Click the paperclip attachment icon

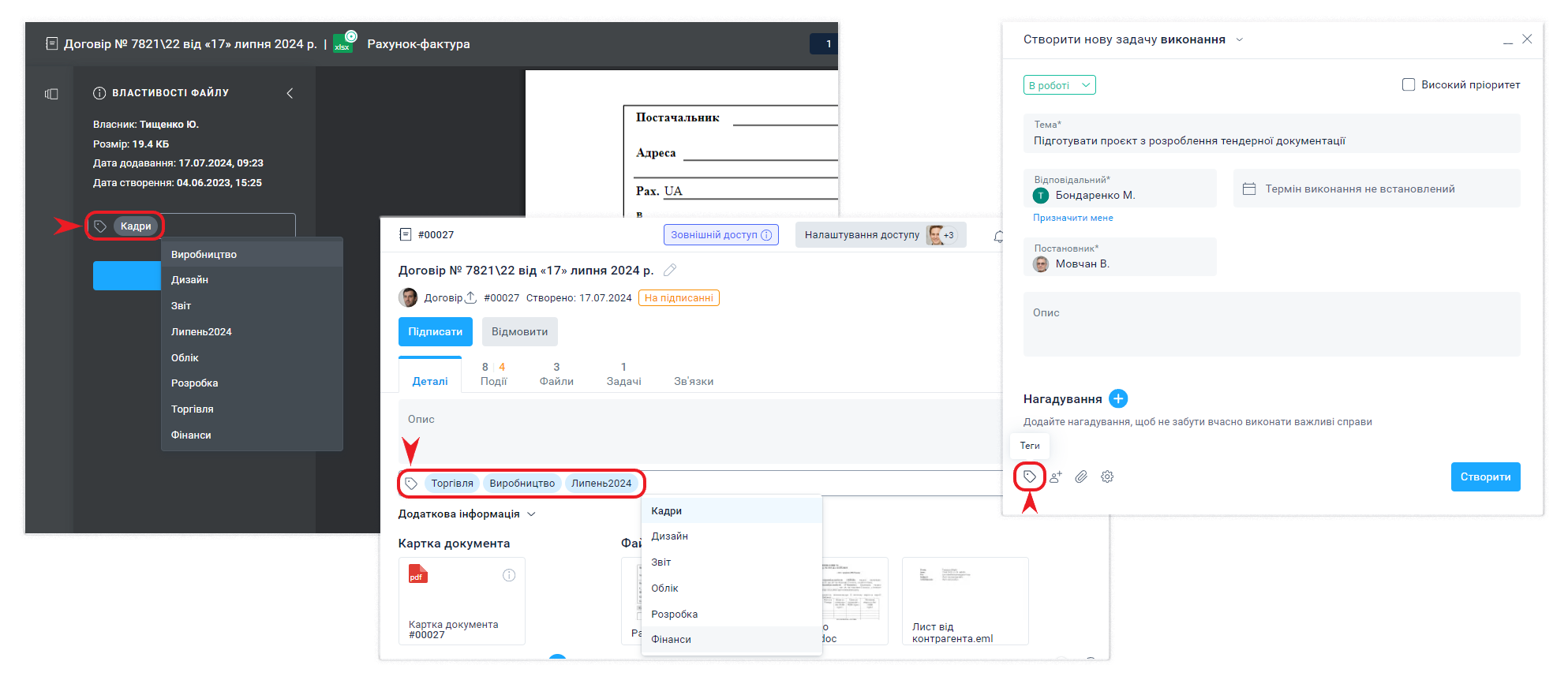click(1081, 476)
